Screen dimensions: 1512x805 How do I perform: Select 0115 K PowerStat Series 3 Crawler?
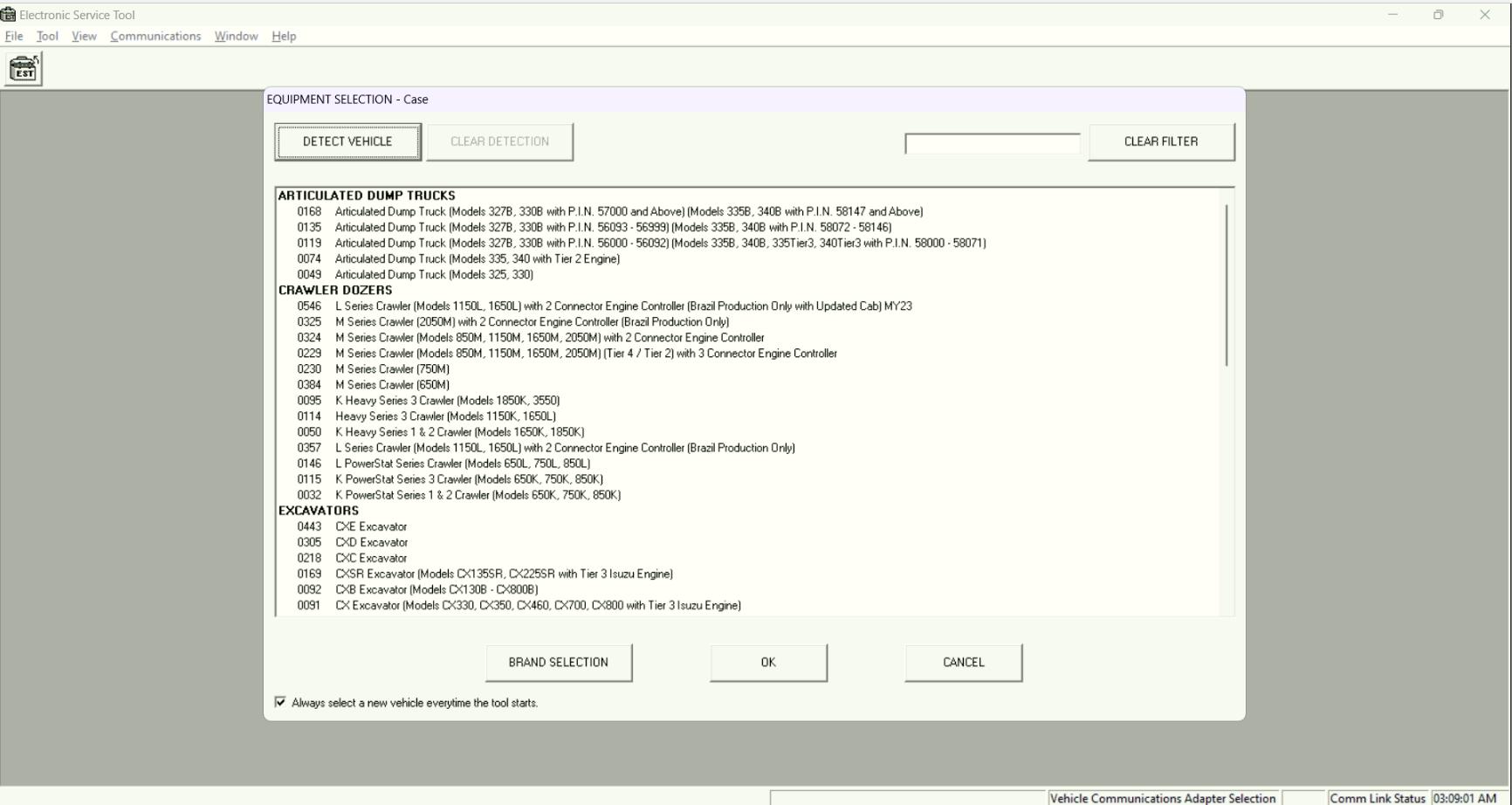click(x=450, y=479)
